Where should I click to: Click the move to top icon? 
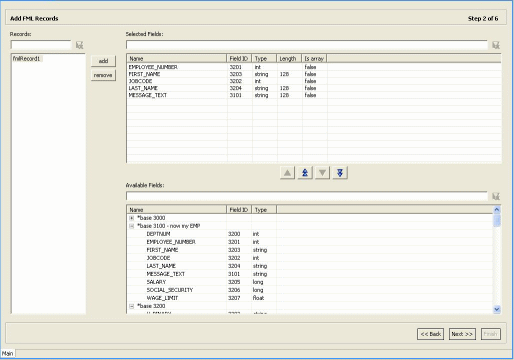pyautogui.click(x=305, y=173)
